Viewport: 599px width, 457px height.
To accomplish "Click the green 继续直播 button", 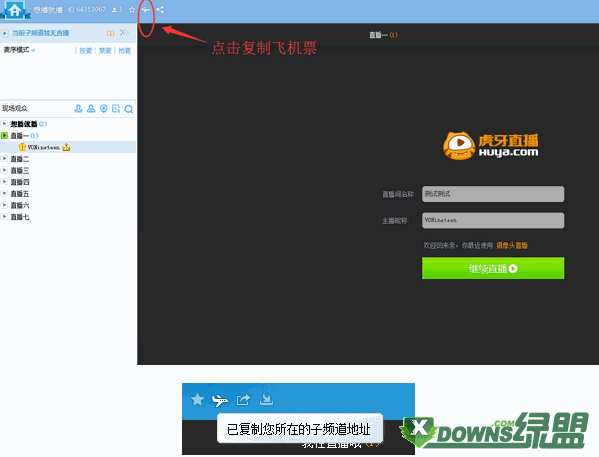I will pos(493,268).
